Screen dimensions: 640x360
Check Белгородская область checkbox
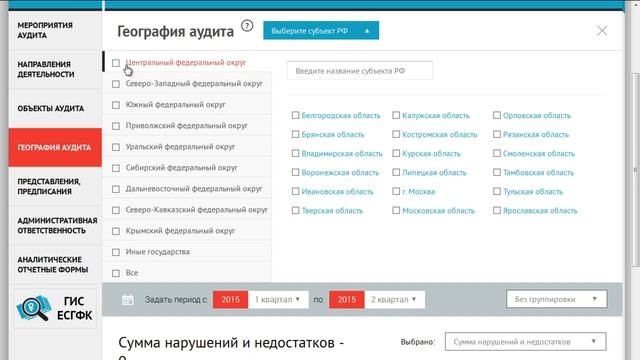click(x=296, y=116)
